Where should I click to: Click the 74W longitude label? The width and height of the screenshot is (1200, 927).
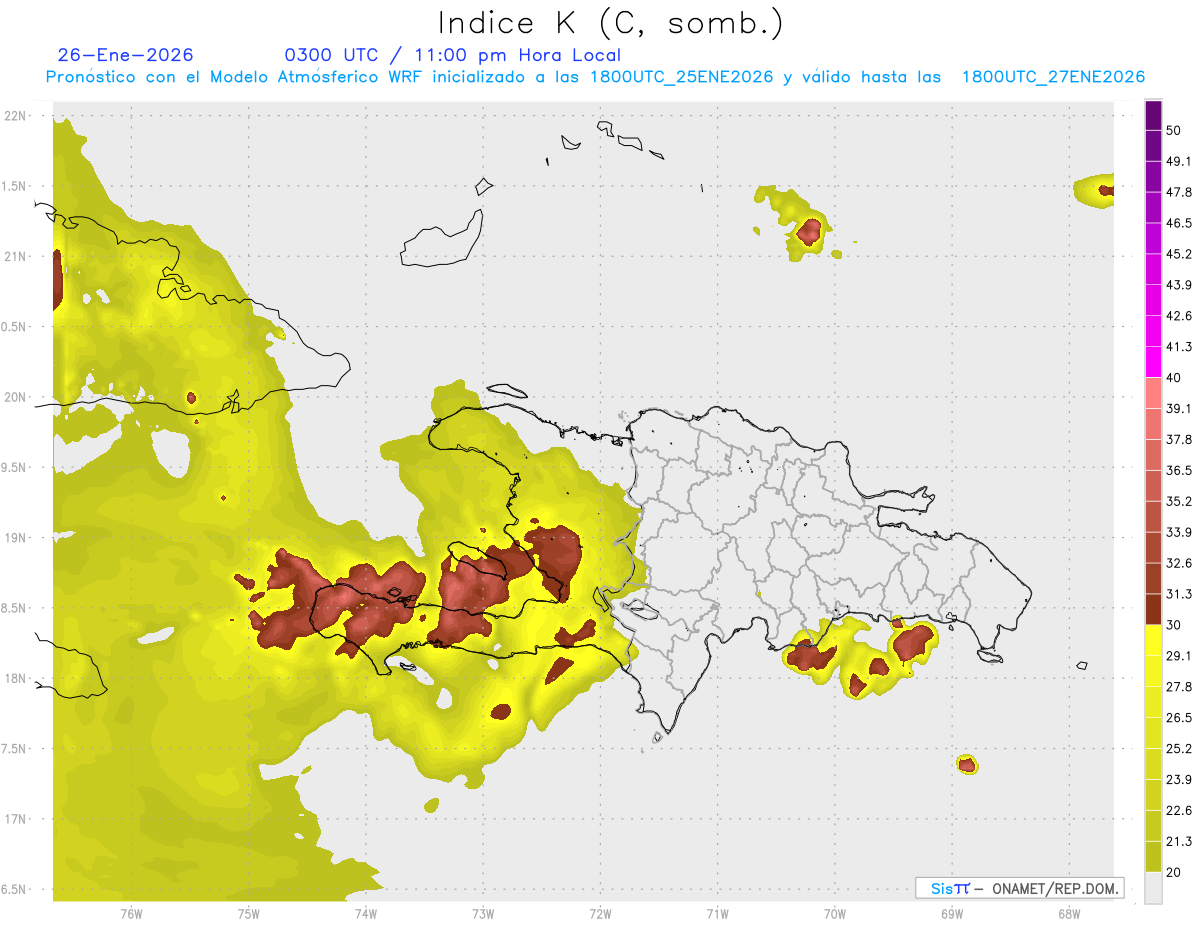(x=366, y=914)
